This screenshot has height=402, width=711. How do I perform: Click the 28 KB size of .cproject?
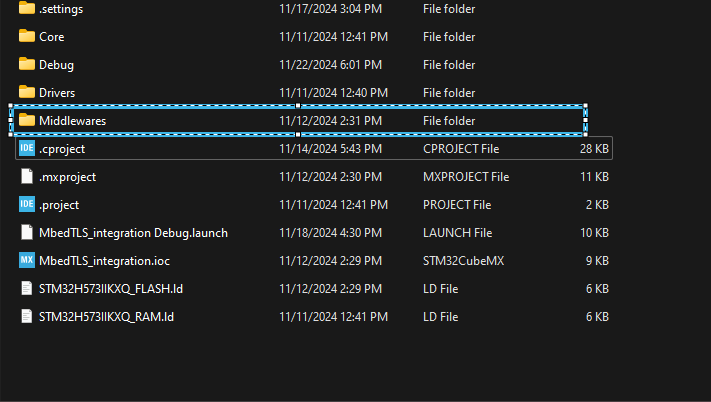pos(593,149)
